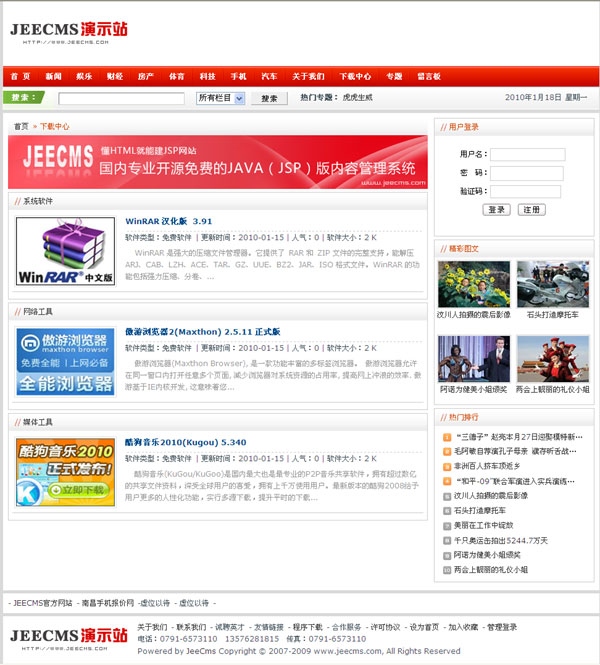This screenshot has width=600, height=665.
Task: Open 关于我们 in the red navigation bar
Action: 308,76
